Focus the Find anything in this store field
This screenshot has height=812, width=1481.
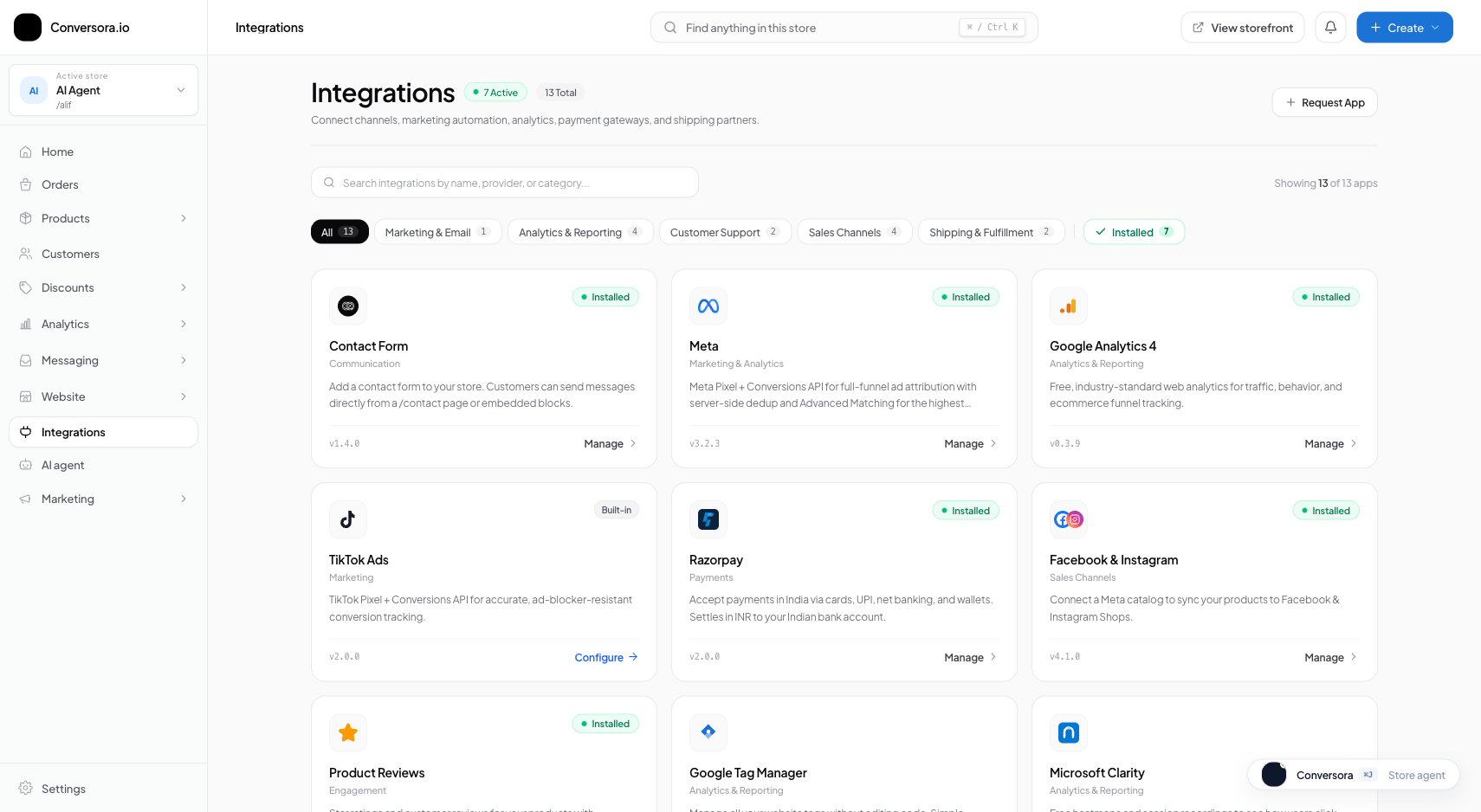coord(844,28)
